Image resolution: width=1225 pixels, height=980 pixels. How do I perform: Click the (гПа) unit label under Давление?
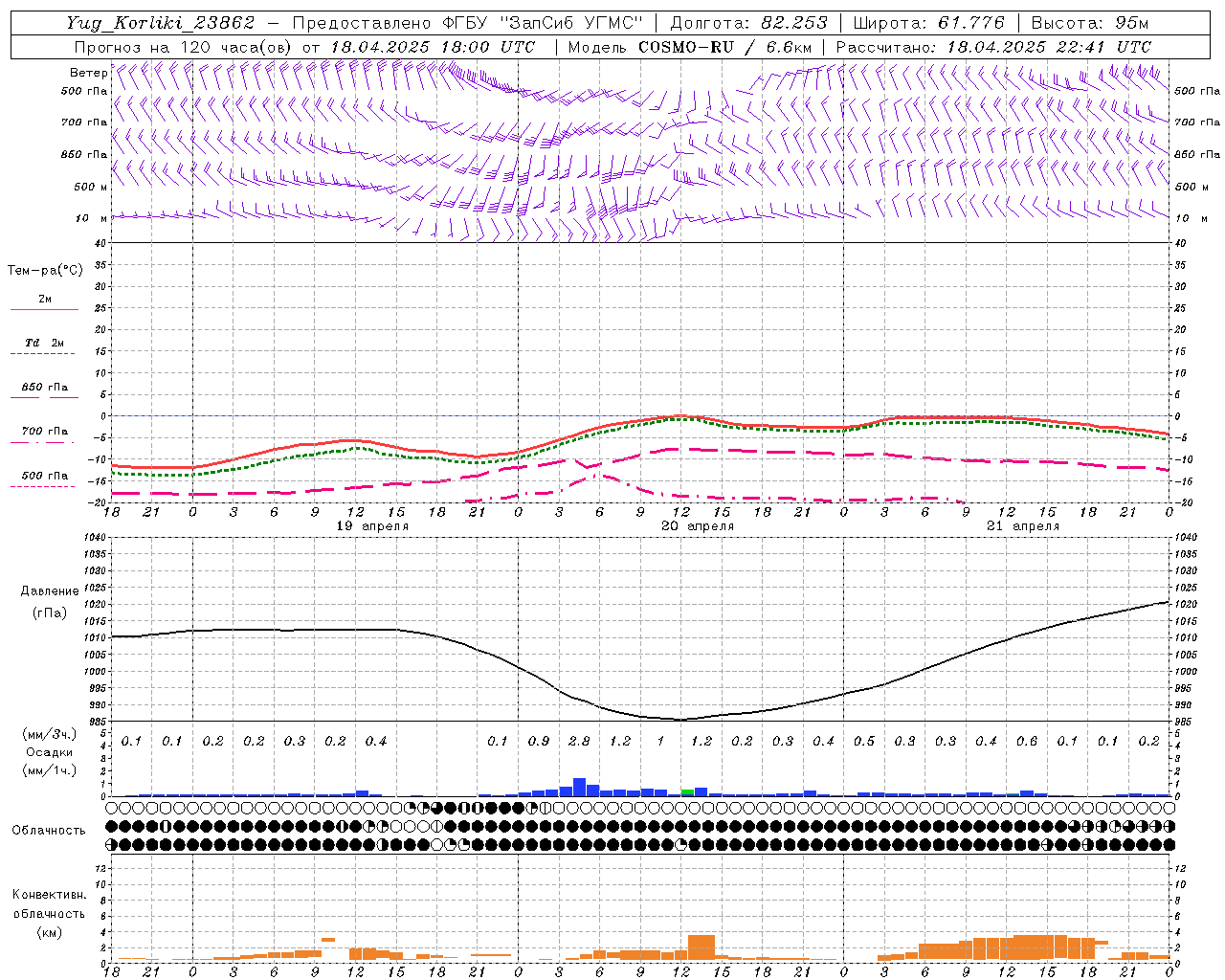(50, 613)
